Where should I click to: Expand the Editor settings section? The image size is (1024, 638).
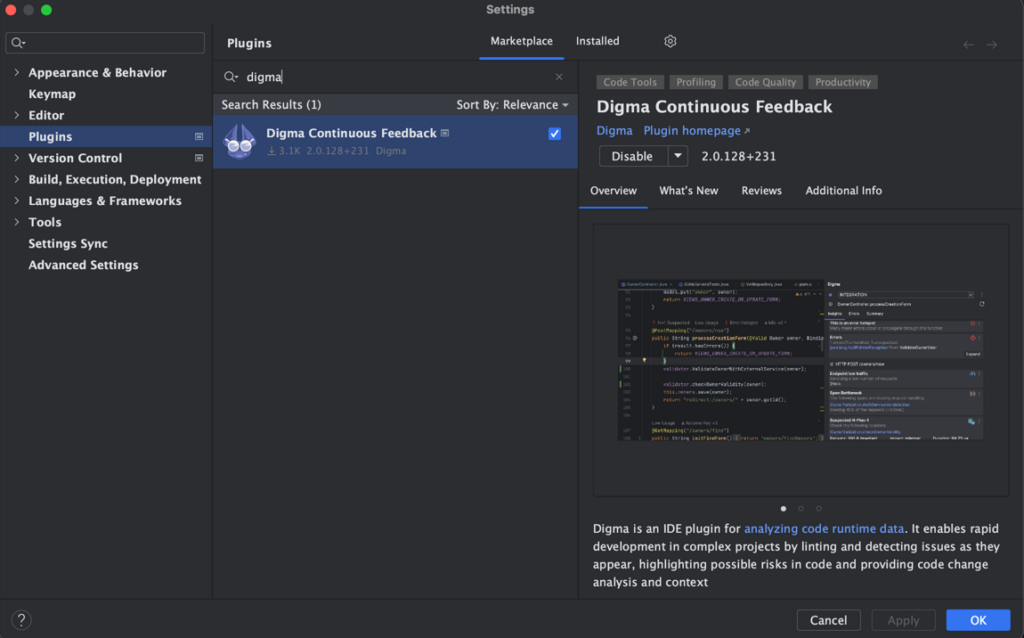(16, 115)
